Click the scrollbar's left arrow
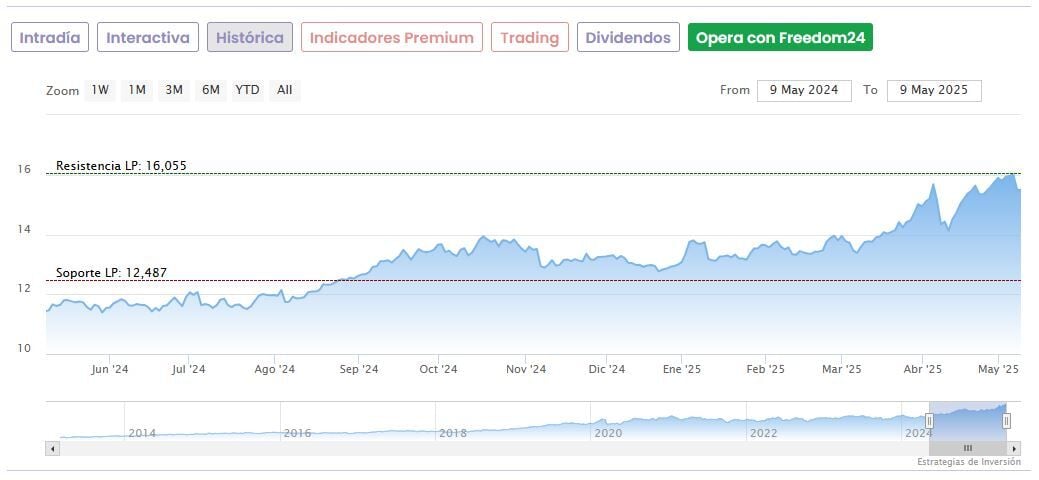The image size is (1039, 480). coord(52,449)
